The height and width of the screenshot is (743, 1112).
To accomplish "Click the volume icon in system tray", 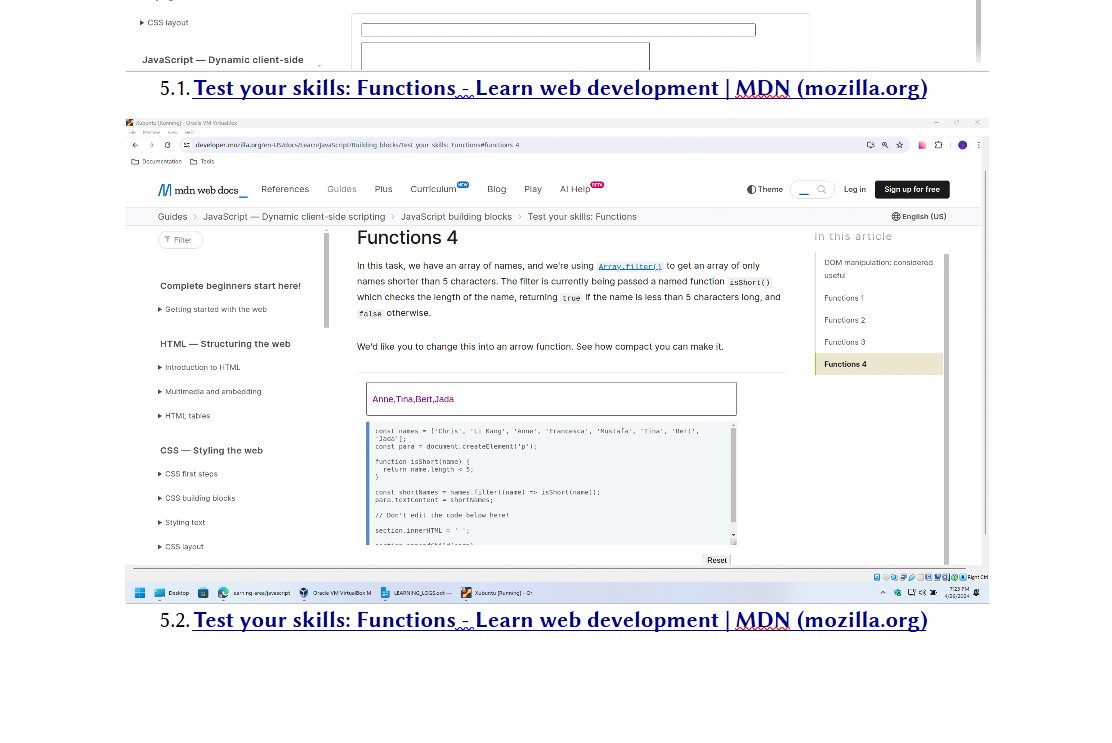I will tap(923, 593).
